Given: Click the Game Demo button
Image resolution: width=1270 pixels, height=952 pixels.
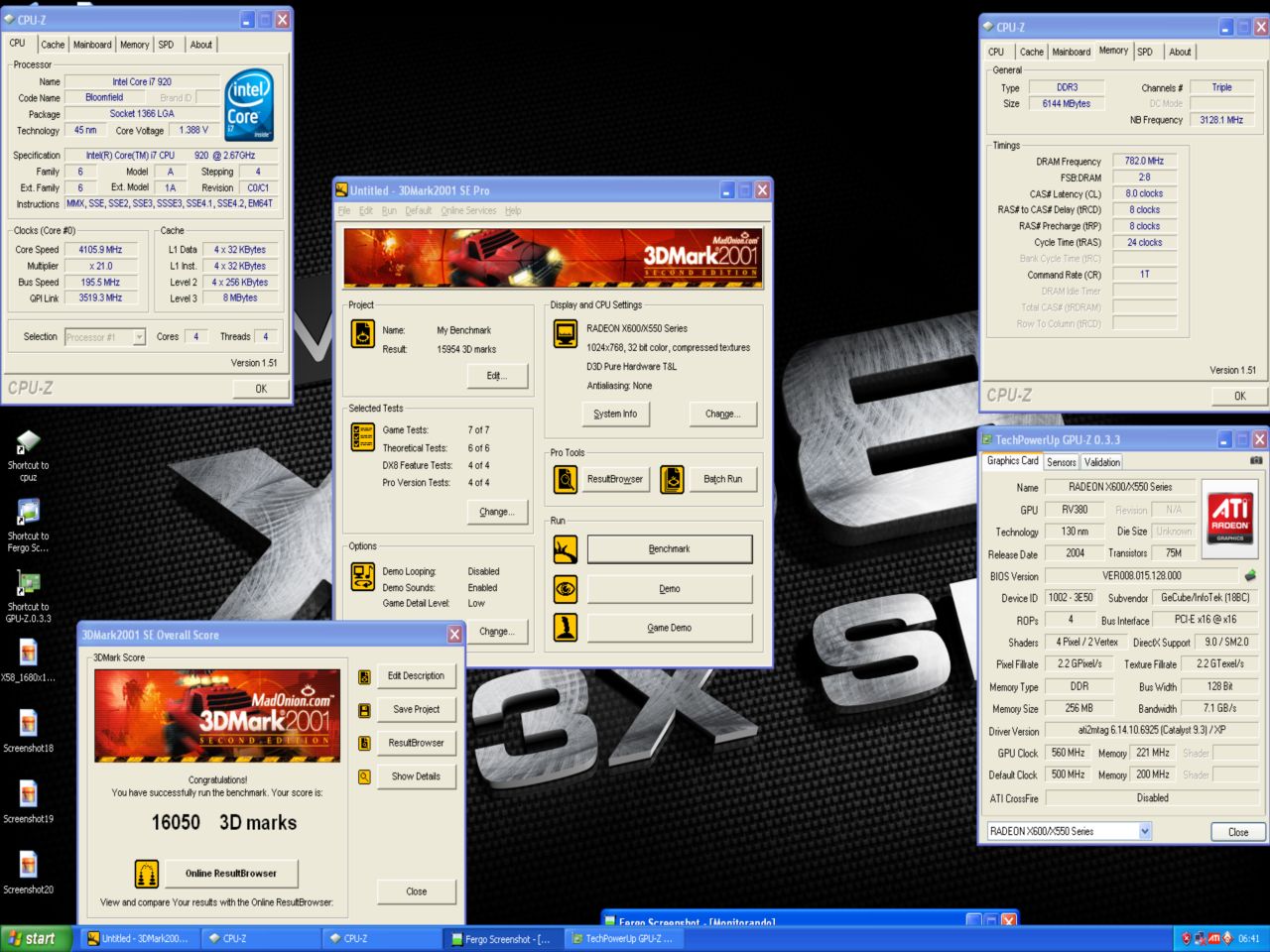Looking at the screenshot, I should tap(670, 628).
